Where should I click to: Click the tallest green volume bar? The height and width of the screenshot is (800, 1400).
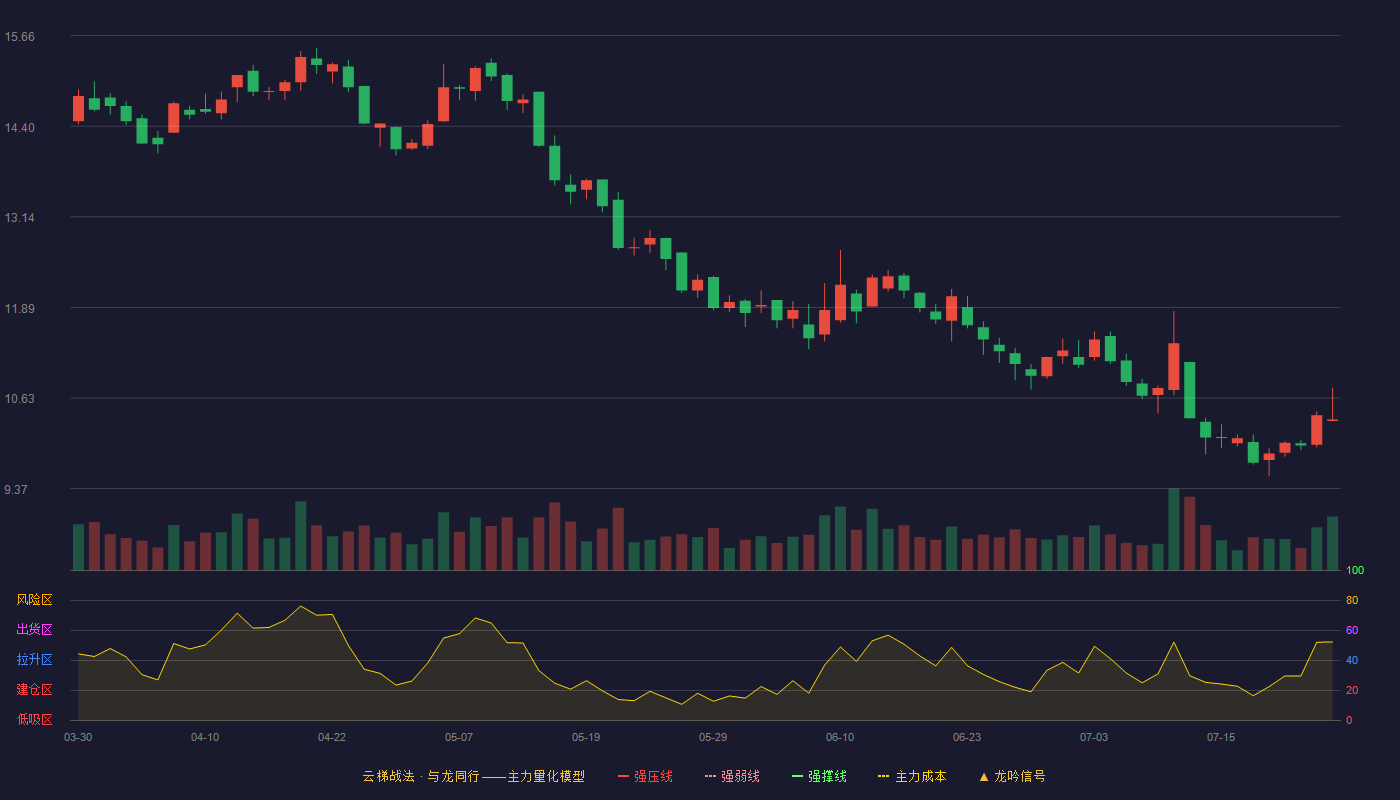click(x=1174, y=529)
